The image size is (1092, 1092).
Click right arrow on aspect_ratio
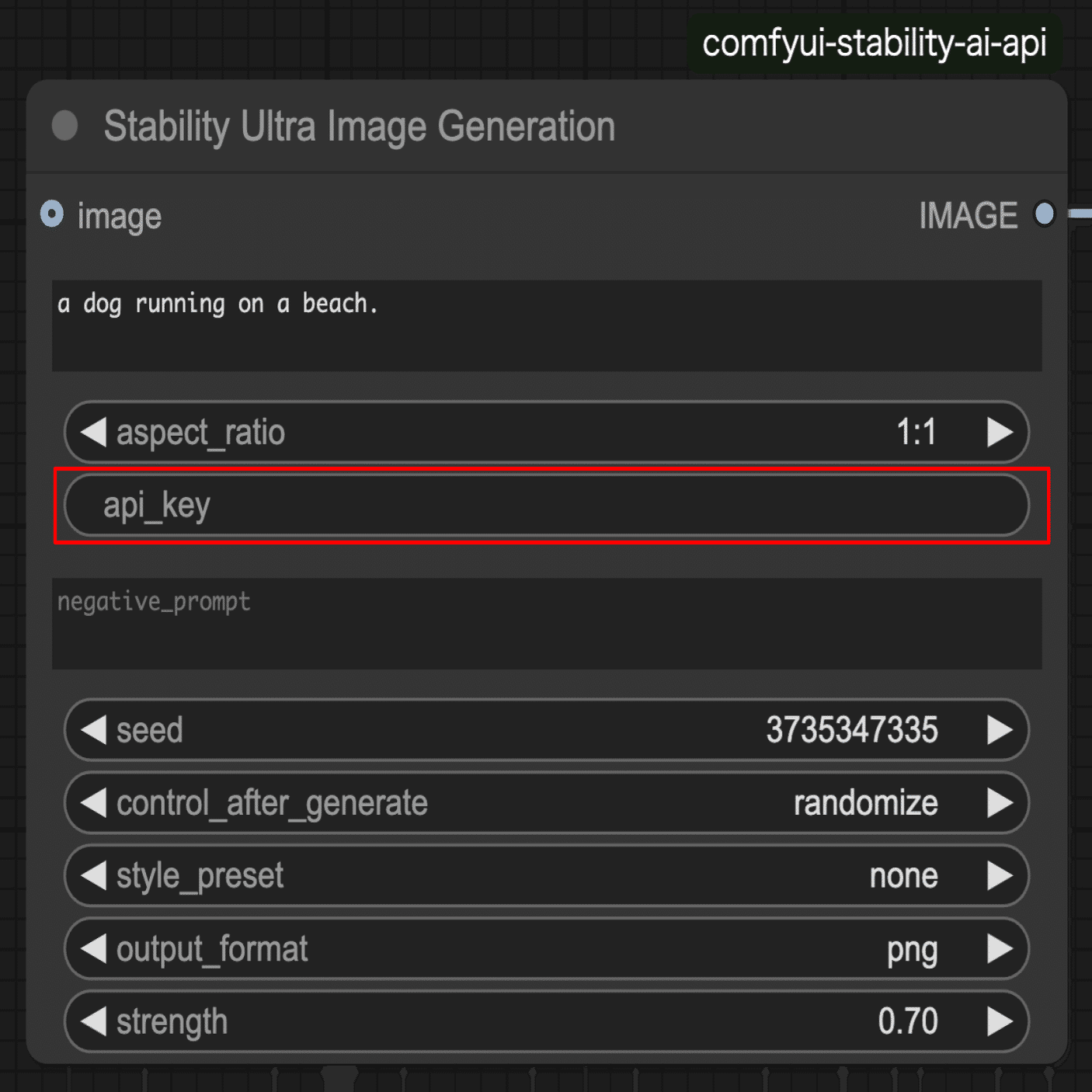pos(1000,432)
